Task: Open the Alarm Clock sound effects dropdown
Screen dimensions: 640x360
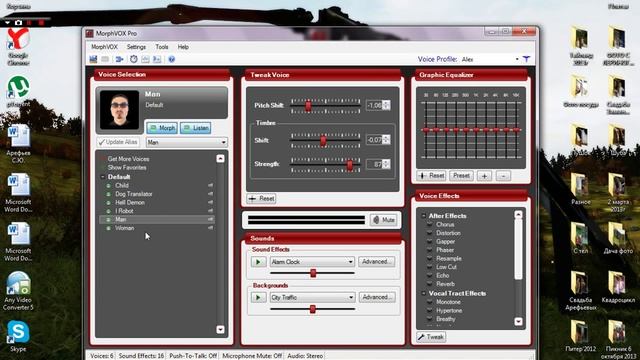Action: coord(312,262)
